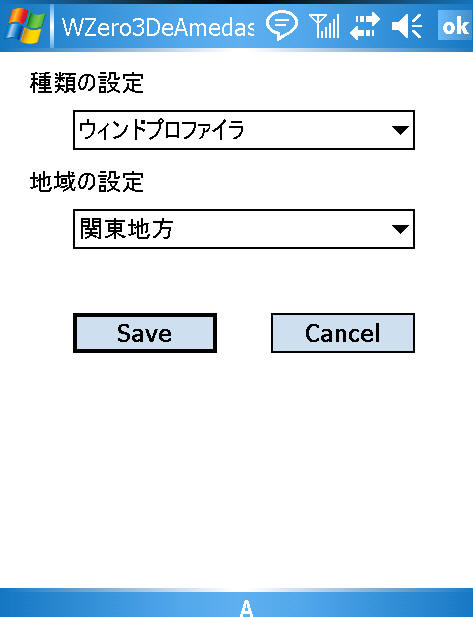Click the blank space between Save and Cancel
The width and height of the screenshot is (473, 617).
244,333
